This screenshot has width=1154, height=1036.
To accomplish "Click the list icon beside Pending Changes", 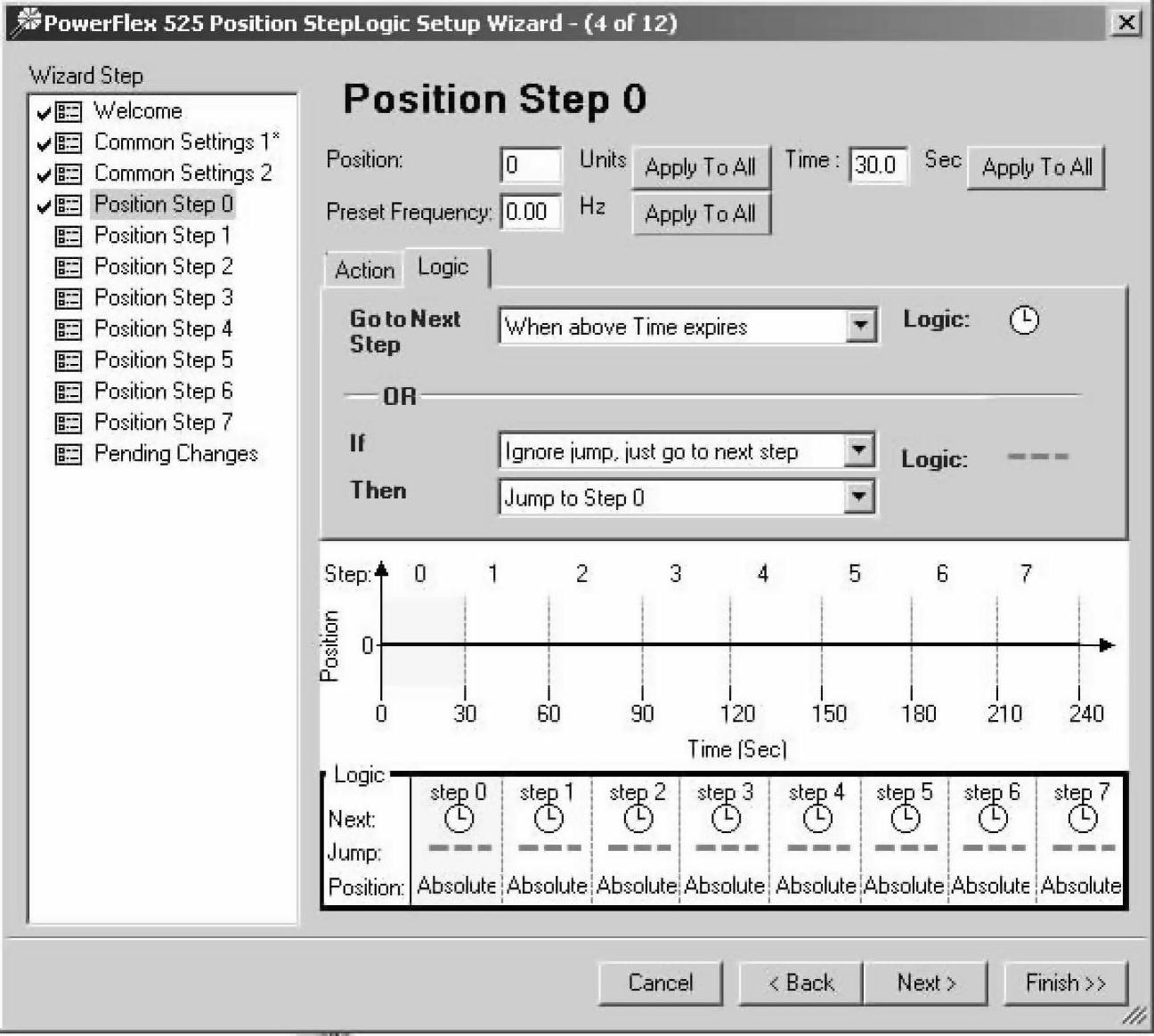I will click(x=69, y=454).
